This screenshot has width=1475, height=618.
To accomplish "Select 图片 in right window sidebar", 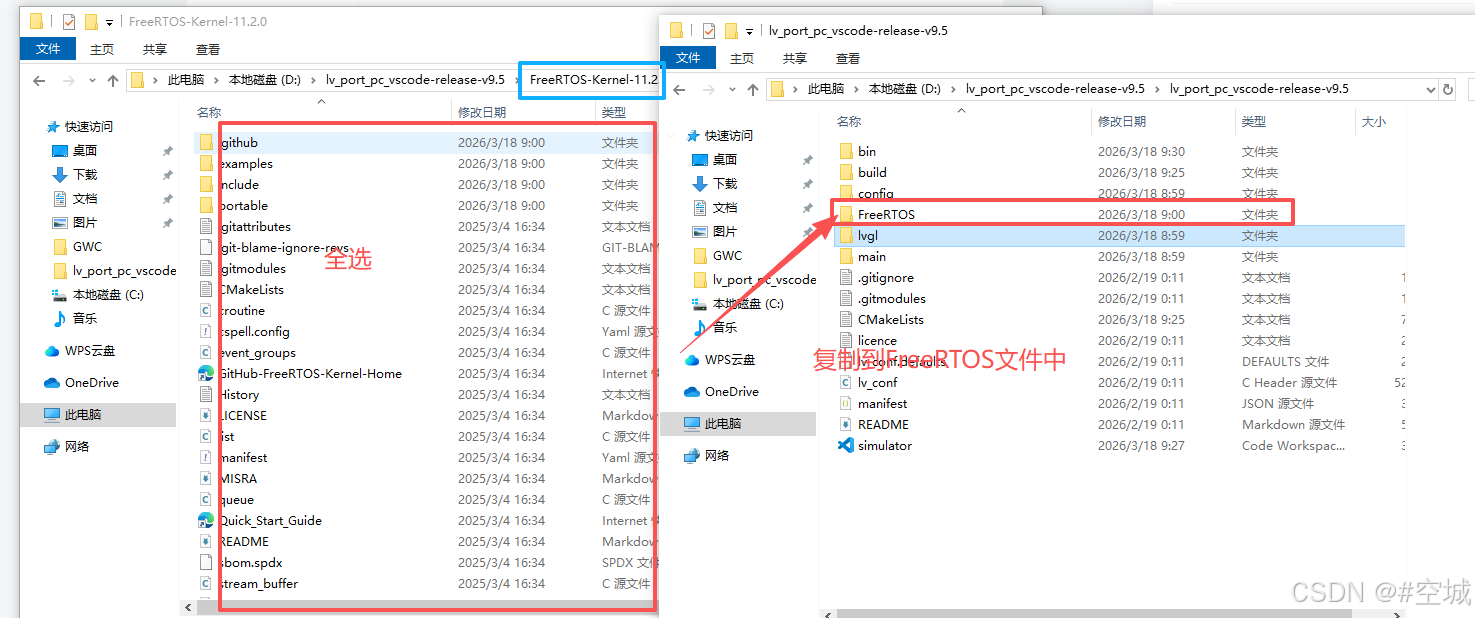I will point(725,232).
